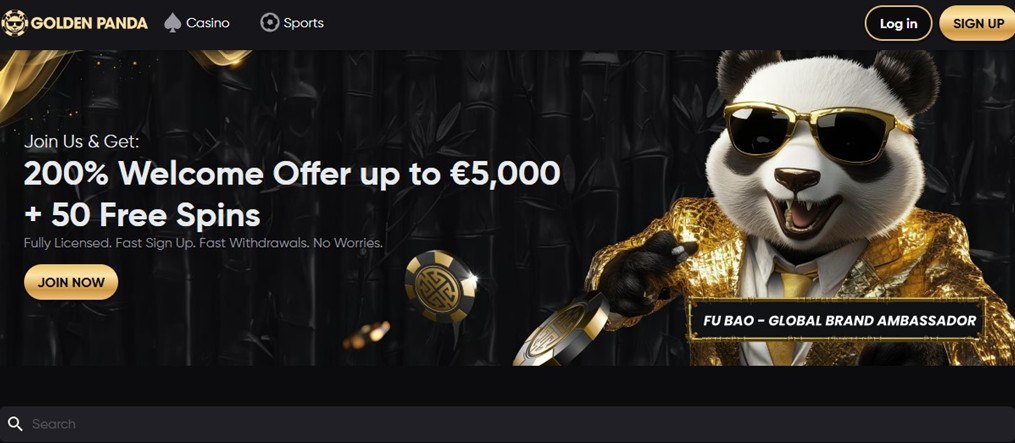This screenshot has height=443, width=1015.
Task: Select the spade icon next to Casino
Action: 172,23
